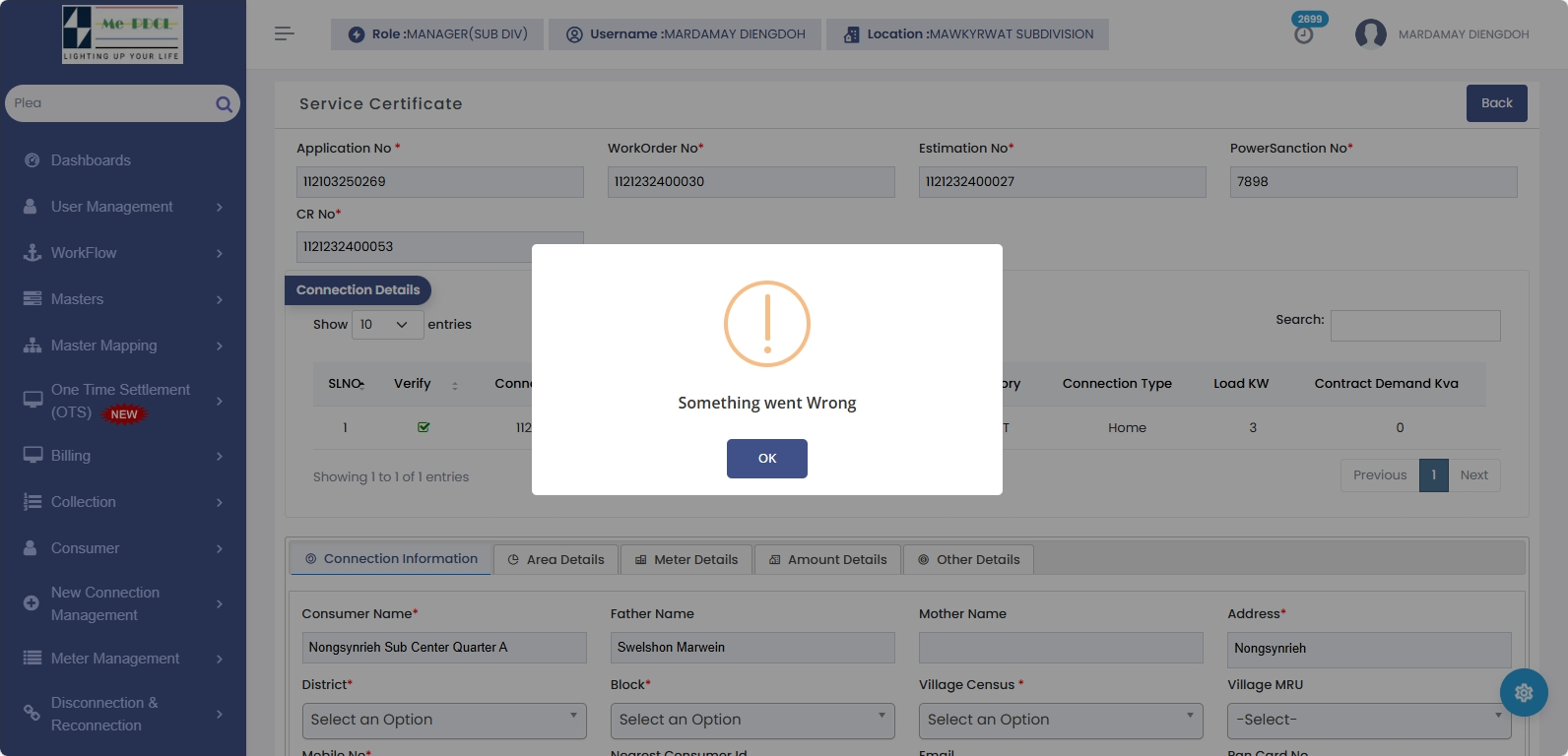Open the show entries count dropdown
This screenshot has height=756, width=1568.
387,325
